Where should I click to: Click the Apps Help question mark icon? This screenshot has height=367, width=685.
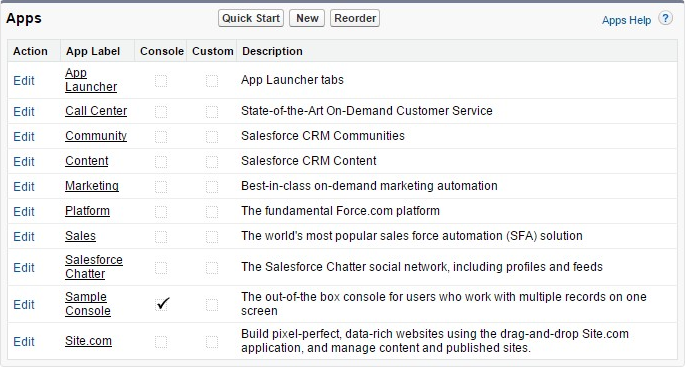tap(665, 19)
